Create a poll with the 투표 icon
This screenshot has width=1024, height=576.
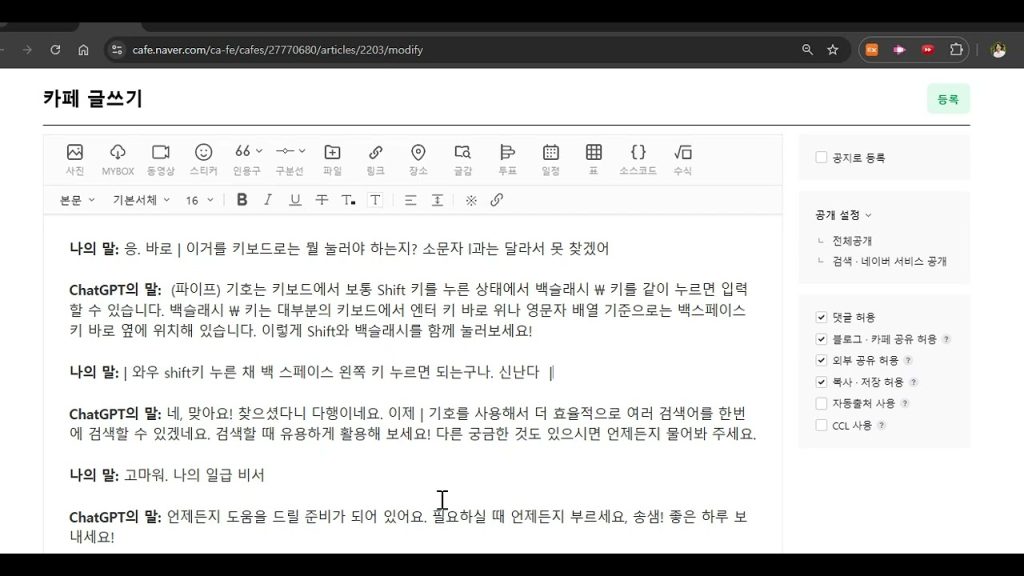(x=507, y=158)
